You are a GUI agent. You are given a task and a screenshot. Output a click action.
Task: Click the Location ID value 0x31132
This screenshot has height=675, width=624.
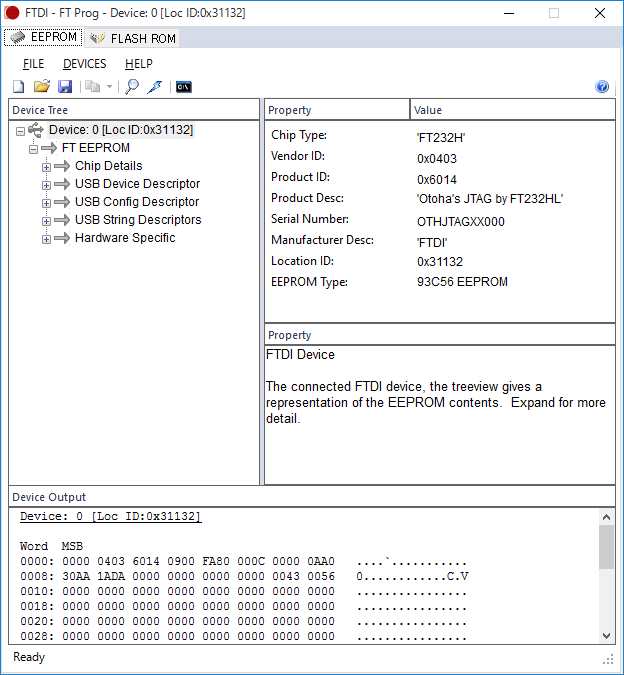tap(440, 262)
